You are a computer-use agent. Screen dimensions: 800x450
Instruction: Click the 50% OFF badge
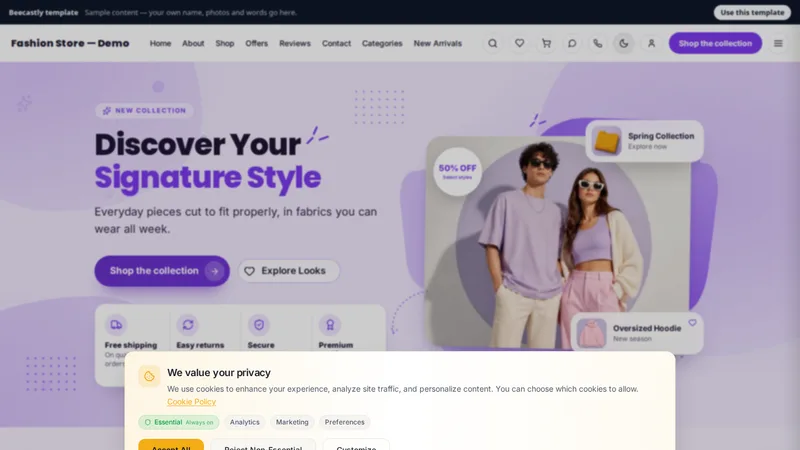click(457, 171)
